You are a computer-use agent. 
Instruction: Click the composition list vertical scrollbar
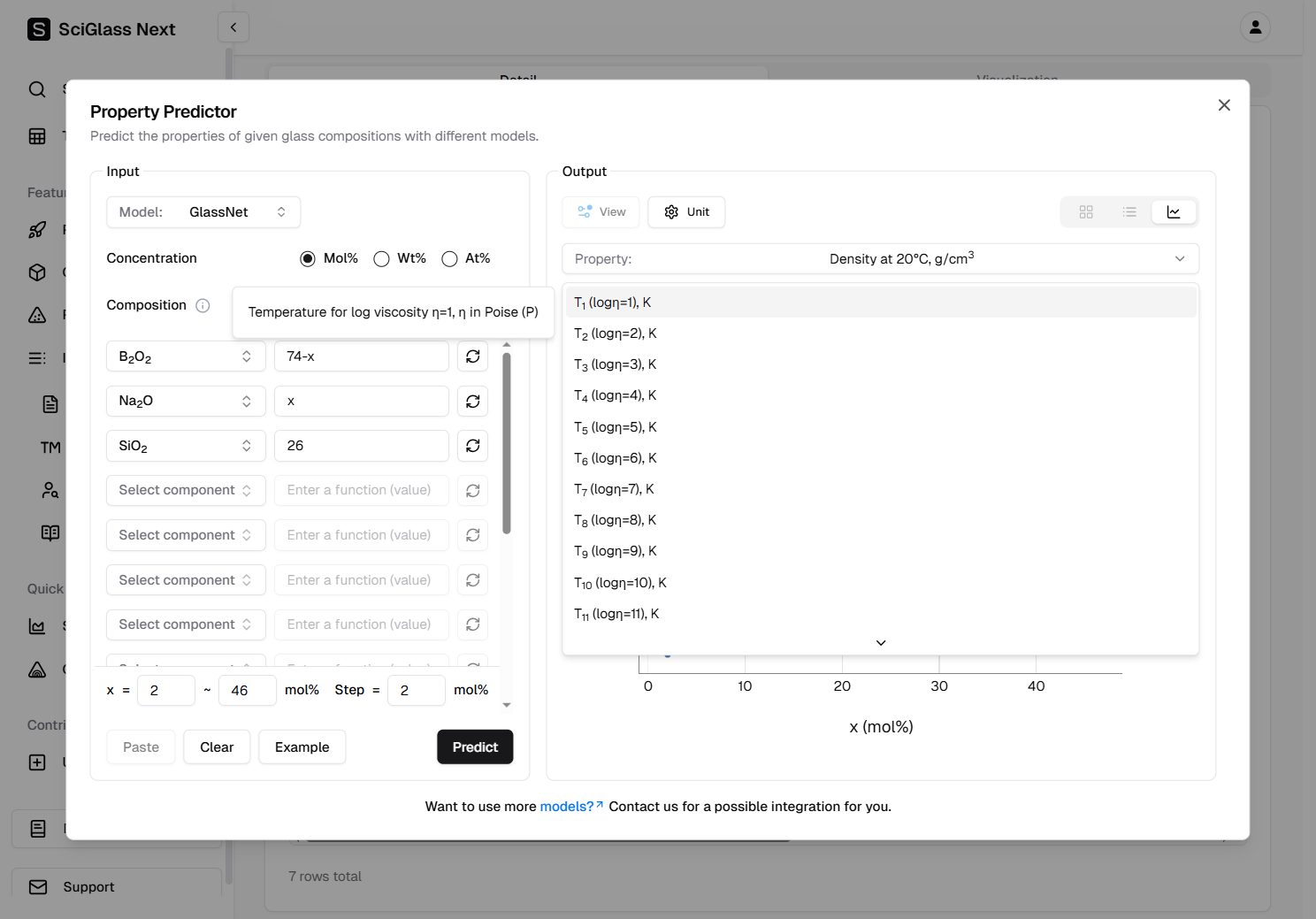coord(507,444)
